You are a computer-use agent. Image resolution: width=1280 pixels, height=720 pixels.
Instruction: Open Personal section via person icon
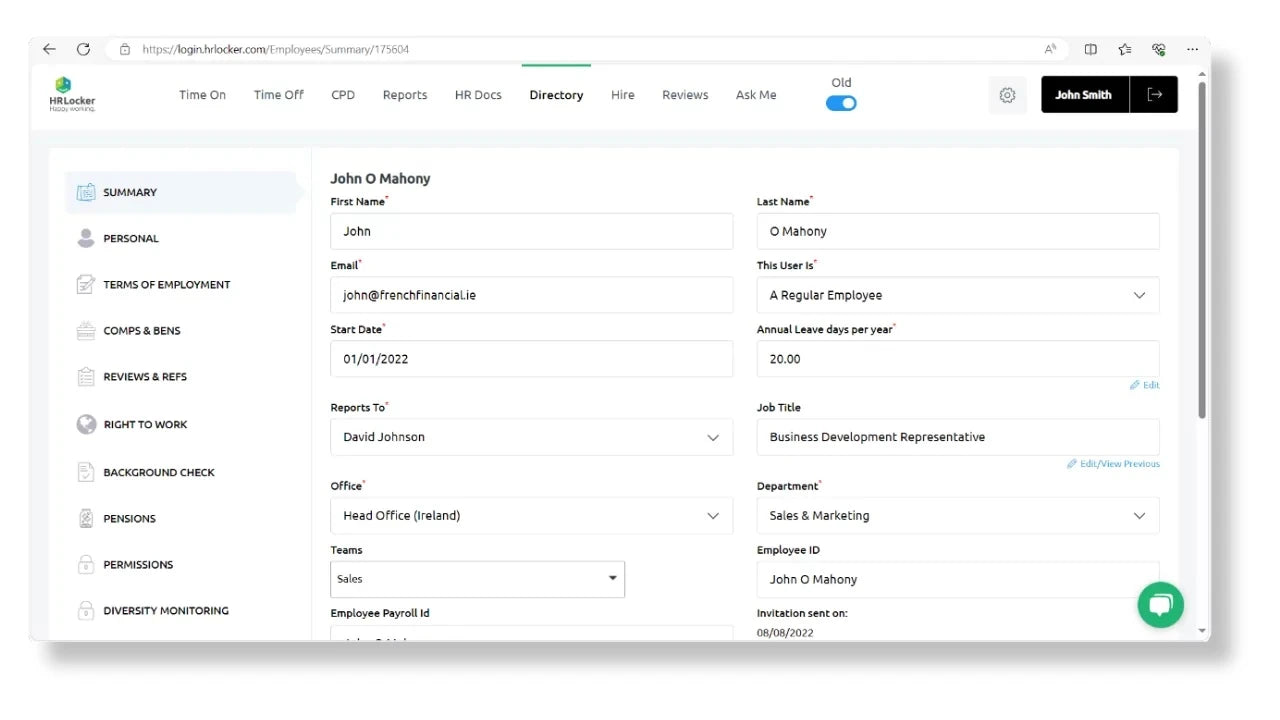pyautogui.click(x=86, y=238)
